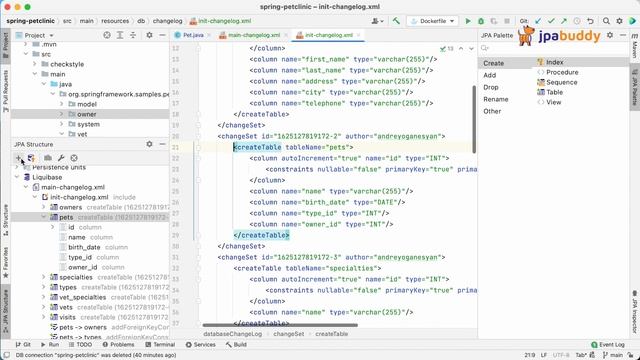Screen dimensions: 640x360
Task: Click the Git commit checkmark icon
Action: (x=551, y=21)
